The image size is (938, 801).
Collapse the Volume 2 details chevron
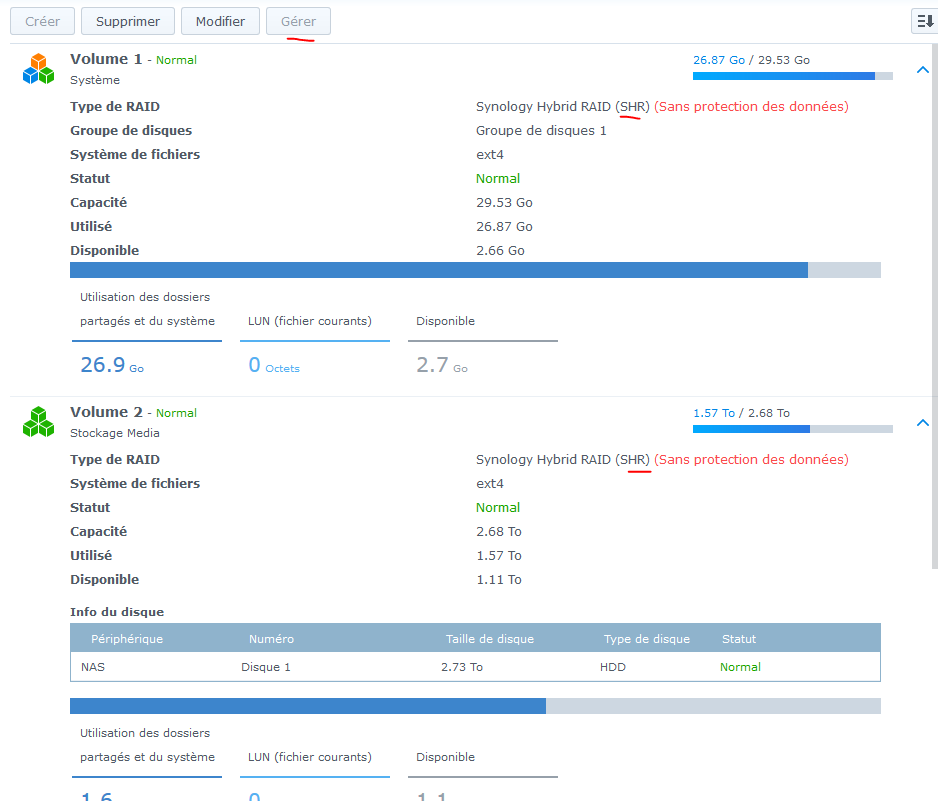pyautogui.click(x=922, y=423)
